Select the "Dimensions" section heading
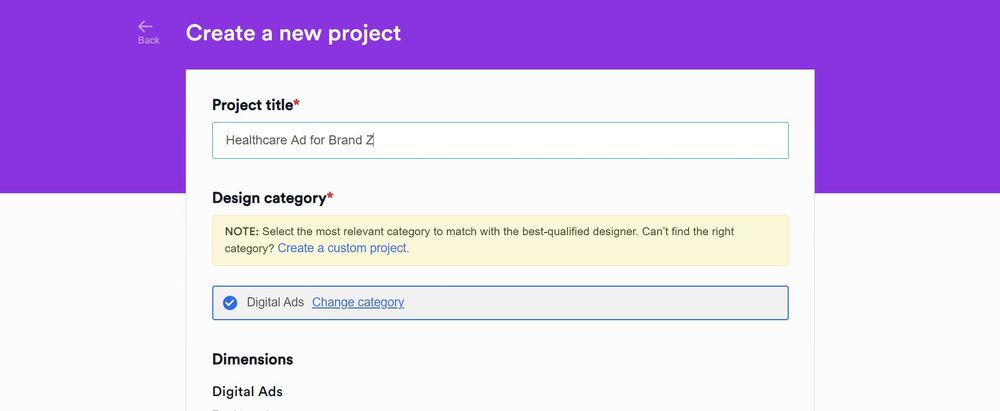 (253, 359)
